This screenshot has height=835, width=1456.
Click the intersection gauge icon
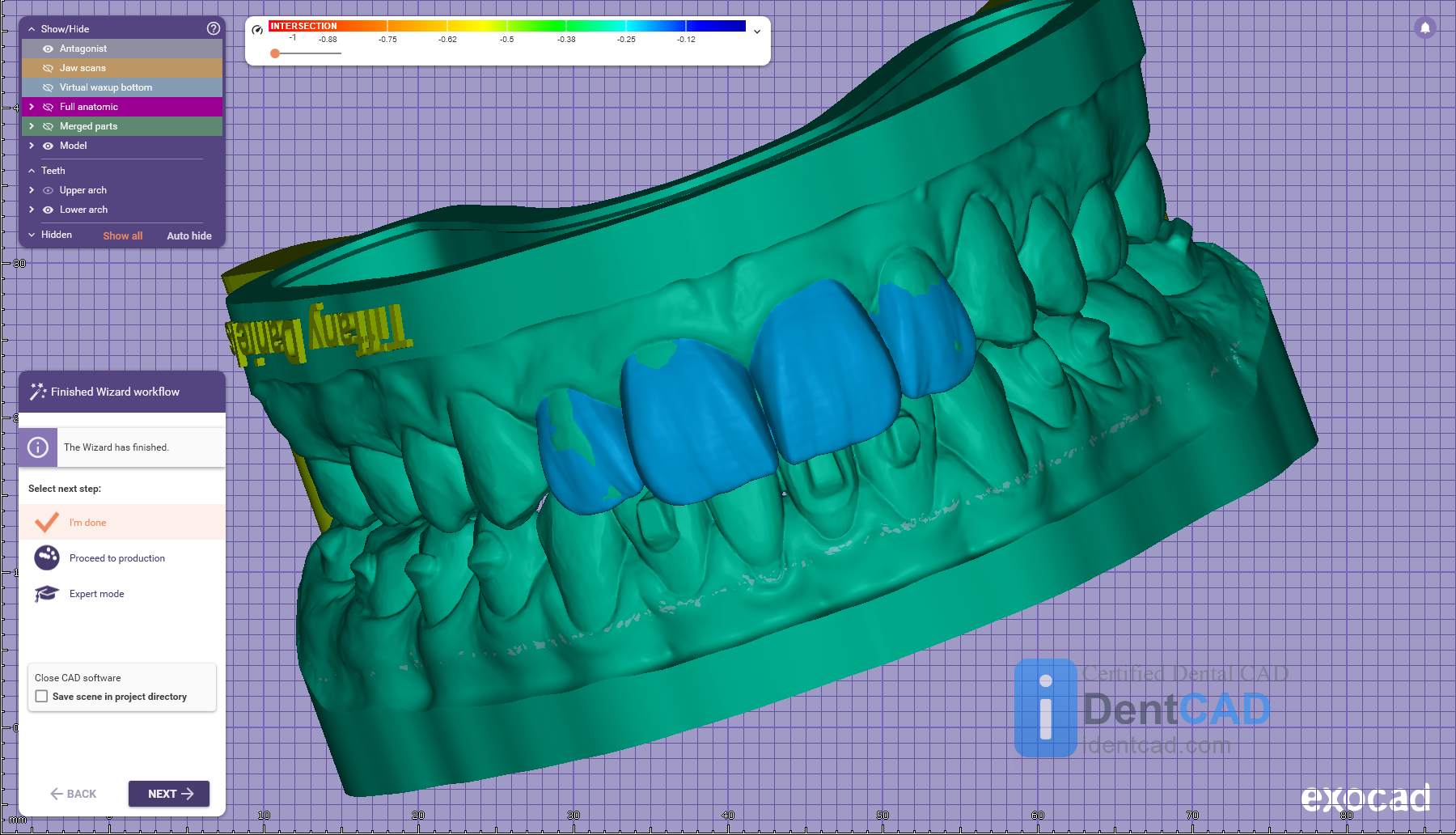click(257, 30)
